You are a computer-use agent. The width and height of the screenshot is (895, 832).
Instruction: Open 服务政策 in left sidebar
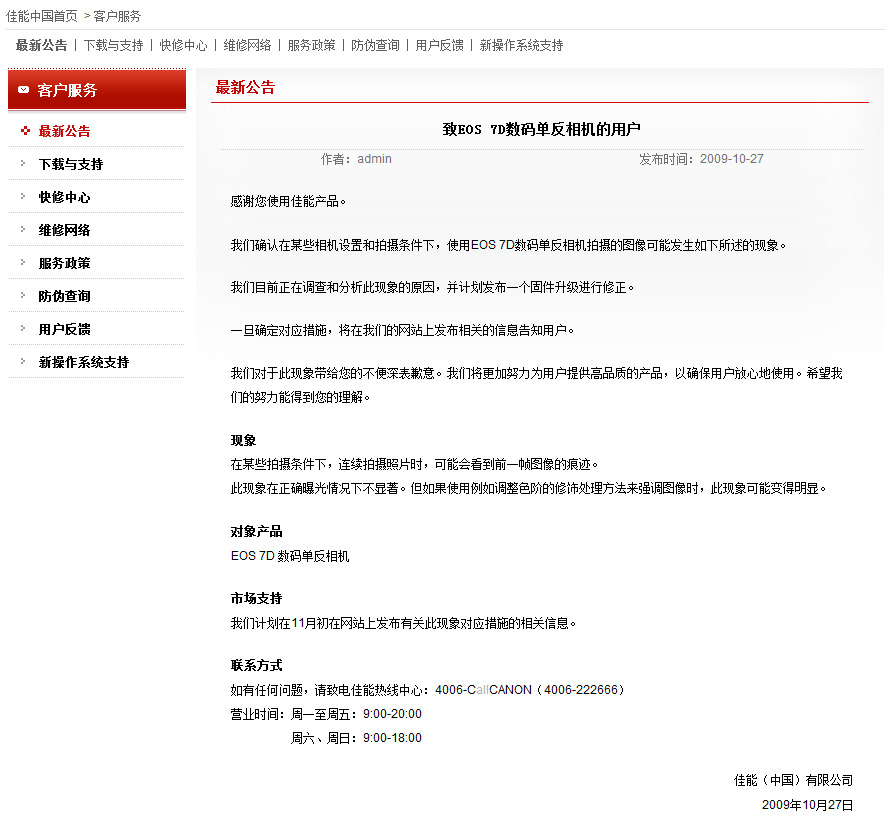(x=64, y=263)
